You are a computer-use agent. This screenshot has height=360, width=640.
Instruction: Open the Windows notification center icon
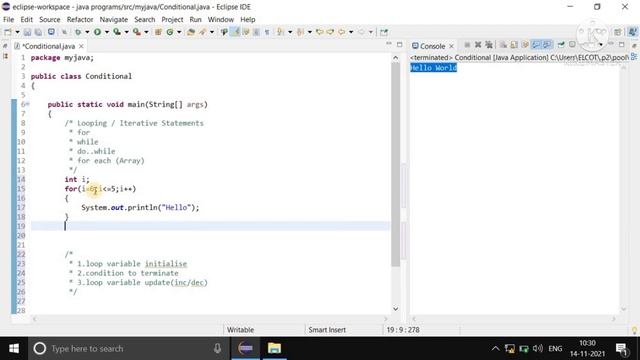tap(621, 349)
